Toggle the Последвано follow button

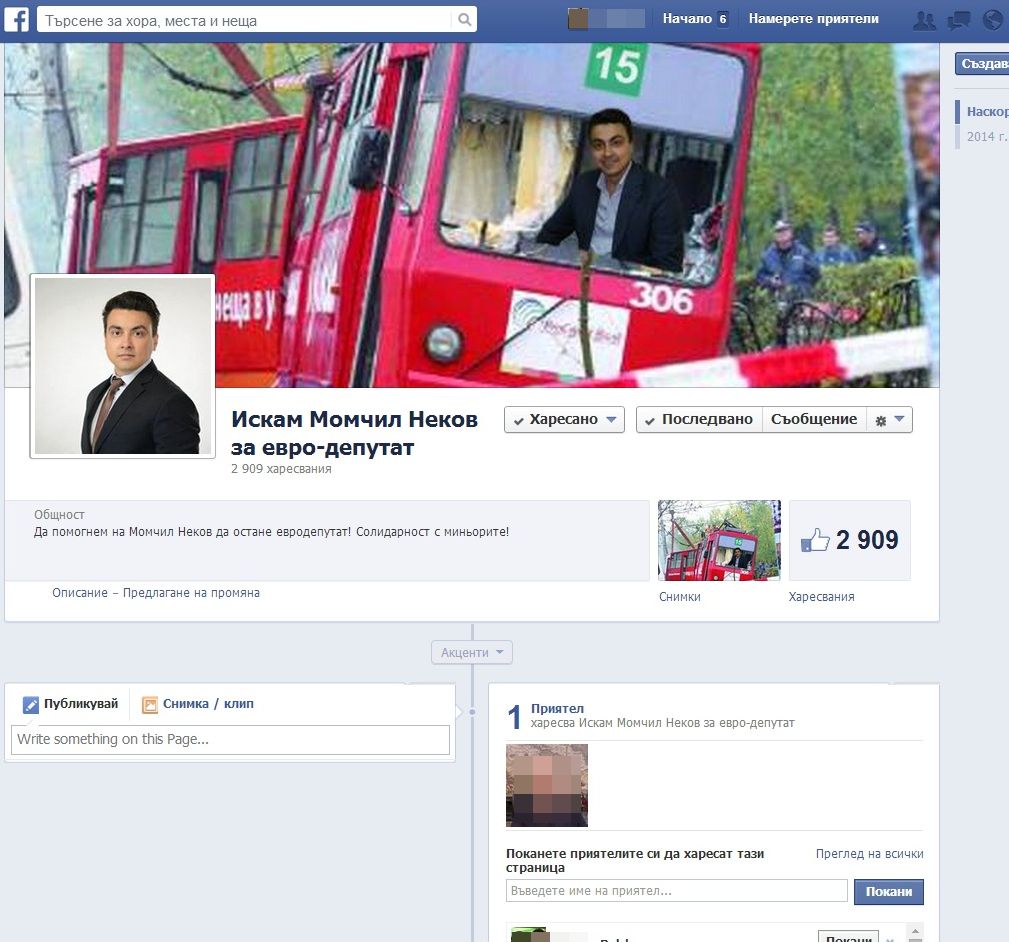699,420
